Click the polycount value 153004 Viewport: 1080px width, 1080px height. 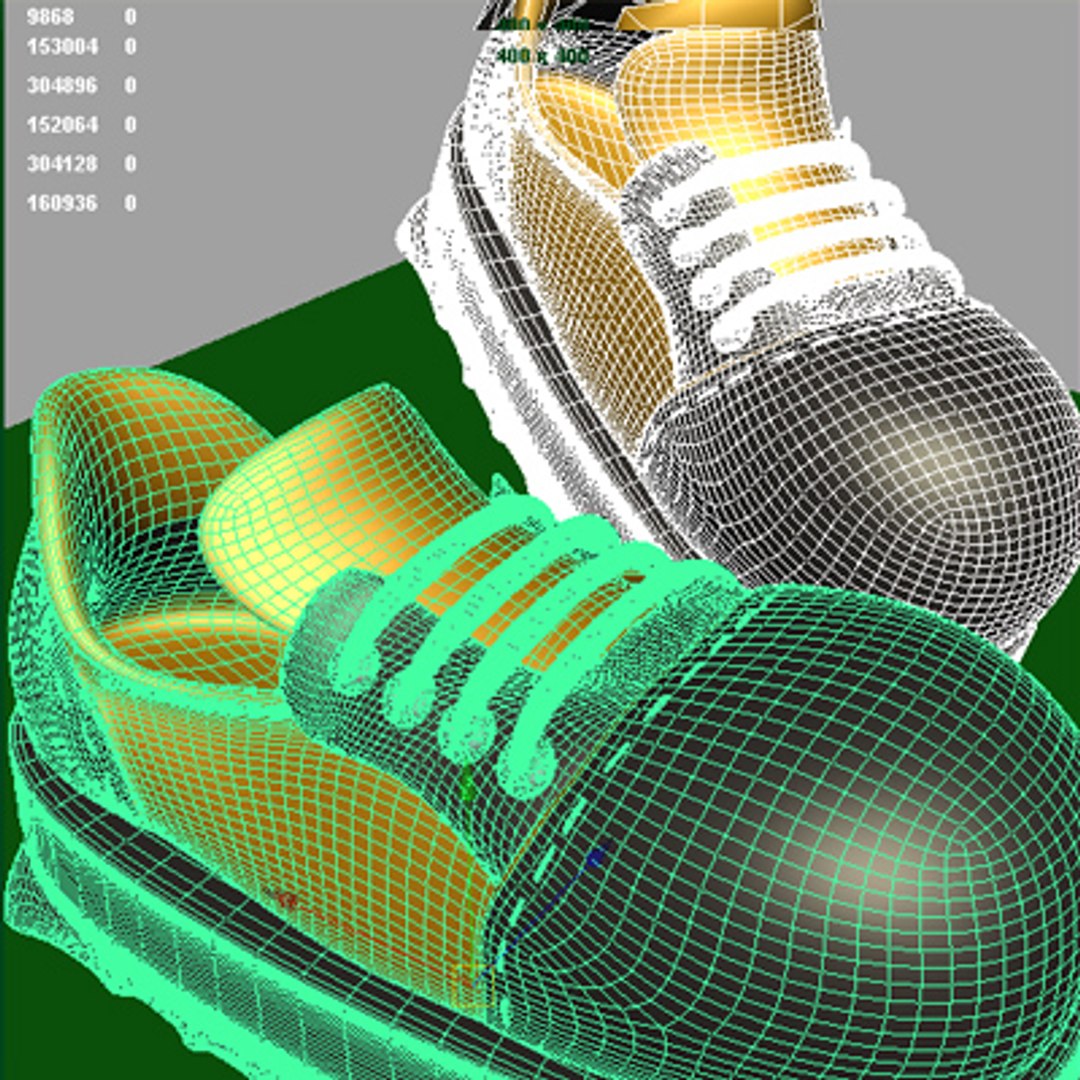coord(62,46)
